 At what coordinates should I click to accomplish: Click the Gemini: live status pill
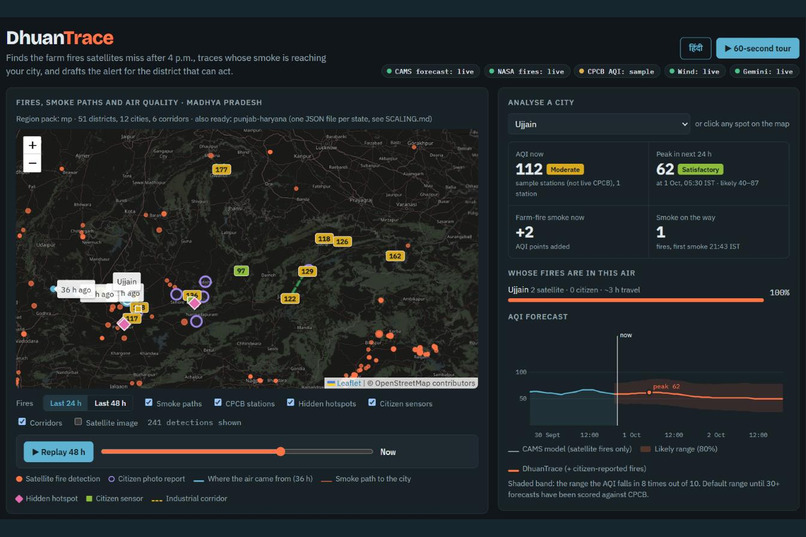763,71
